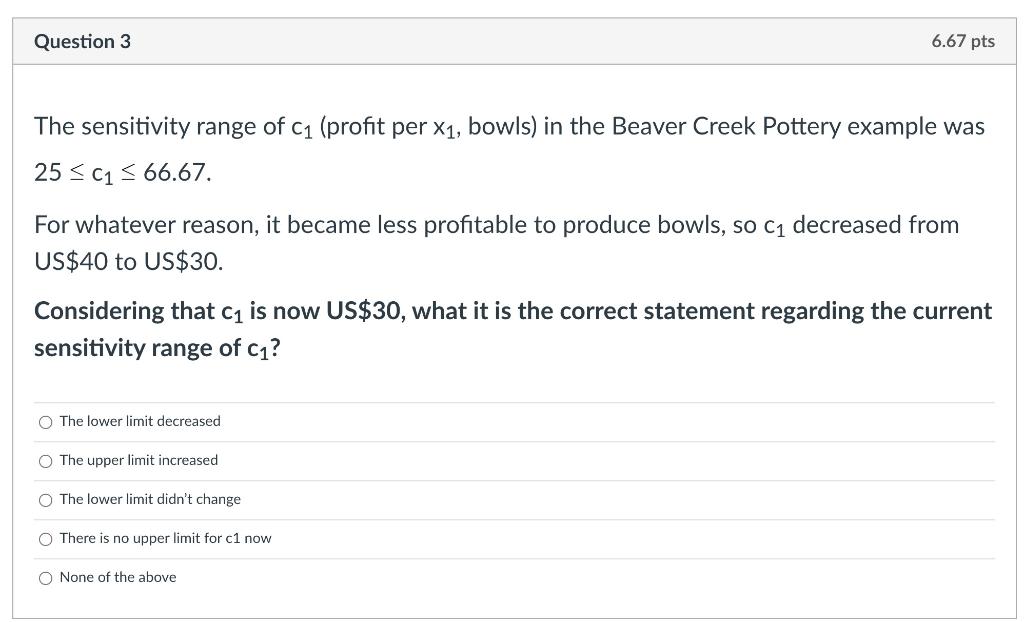Click the 'The lower limit decreased' answer text
Viewport: 1024px width, 622px height.
point(139,422)
